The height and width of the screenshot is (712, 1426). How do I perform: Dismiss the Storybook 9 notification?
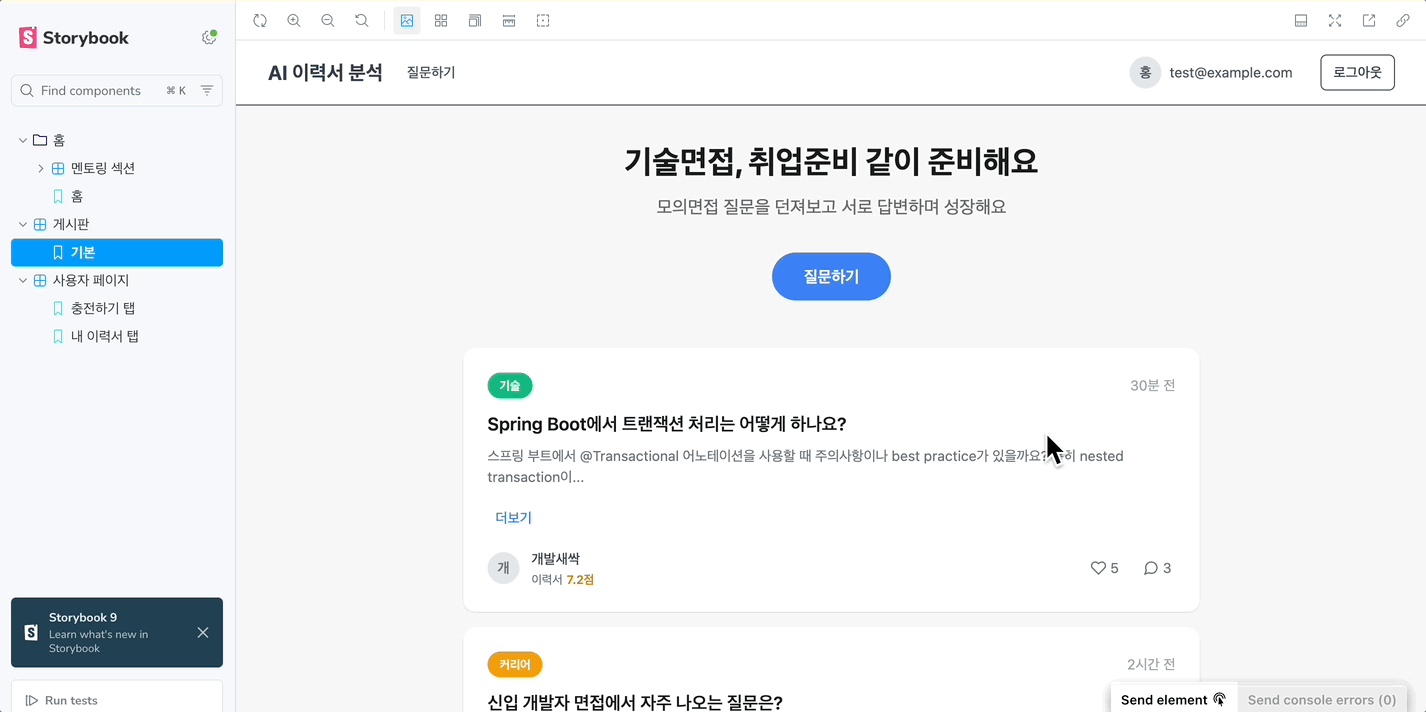(x=203, y=632)
